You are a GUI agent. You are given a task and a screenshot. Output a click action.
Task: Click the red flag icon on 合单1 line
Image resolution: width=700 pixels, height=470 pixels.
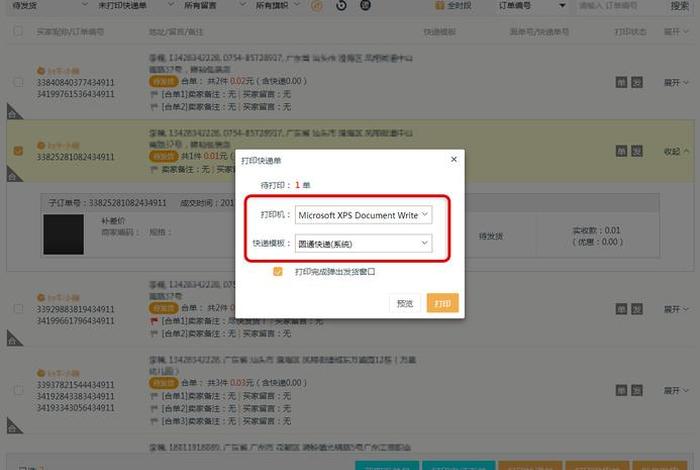154,321
